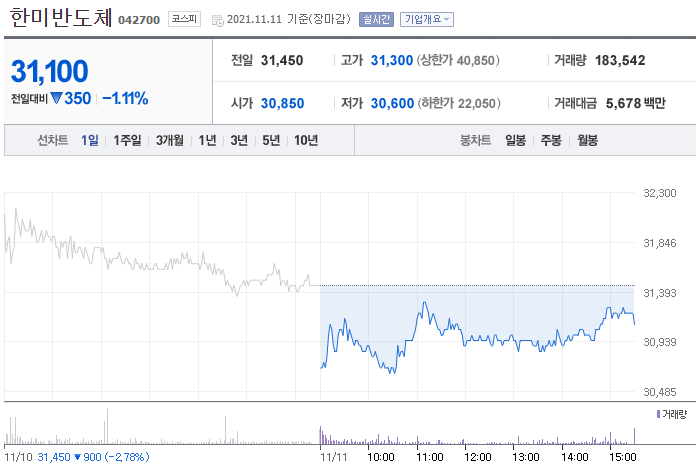The width and height of the screenshot is (696, 475).
Task: Select the 1주일 line chart tab
Action: 127,141
